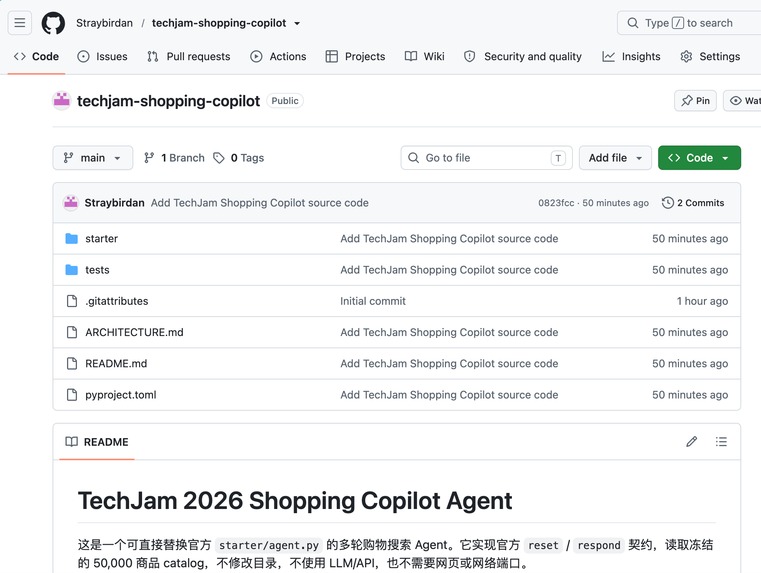Open the pyproject.toml file
This screenshot has width=761, height=573.
tap(121, 395)
